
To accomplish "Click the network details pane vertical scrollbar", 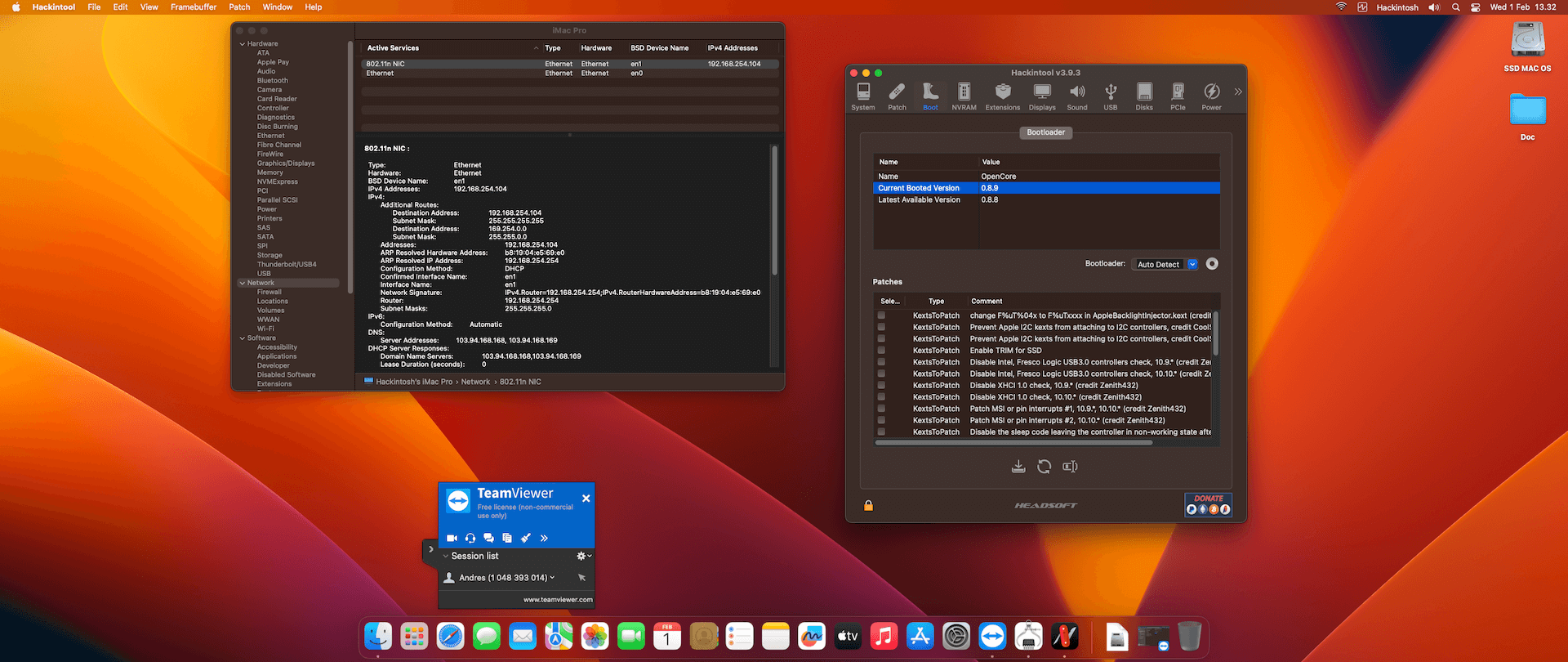I will pos(774,209).
